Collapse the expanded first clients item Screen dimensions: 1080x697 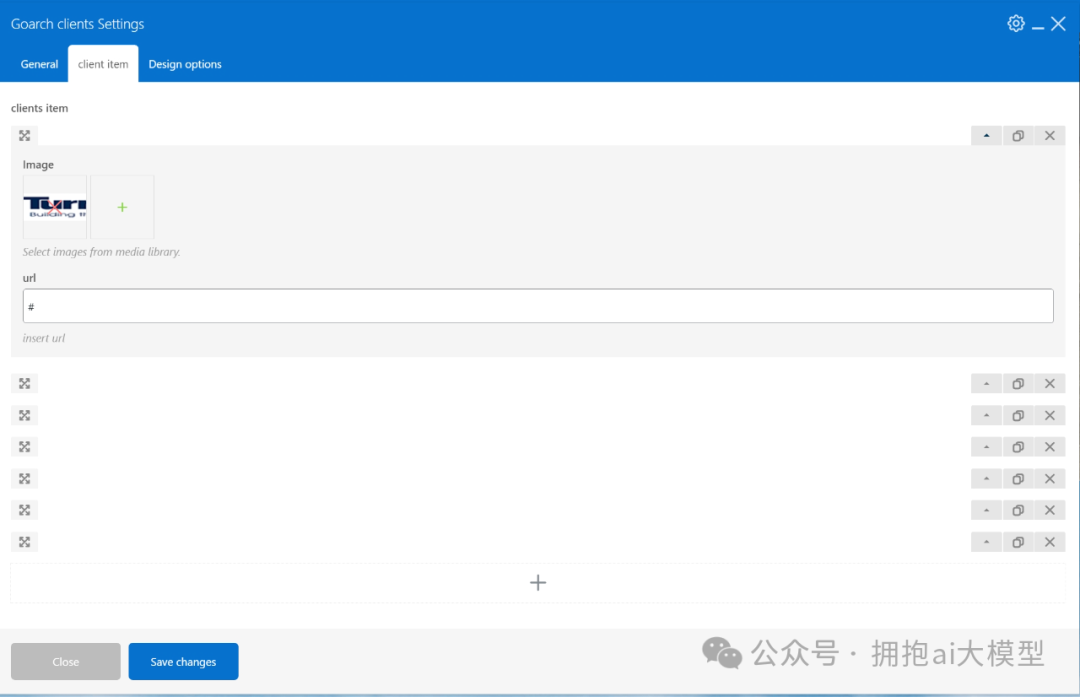pos(986,135)
